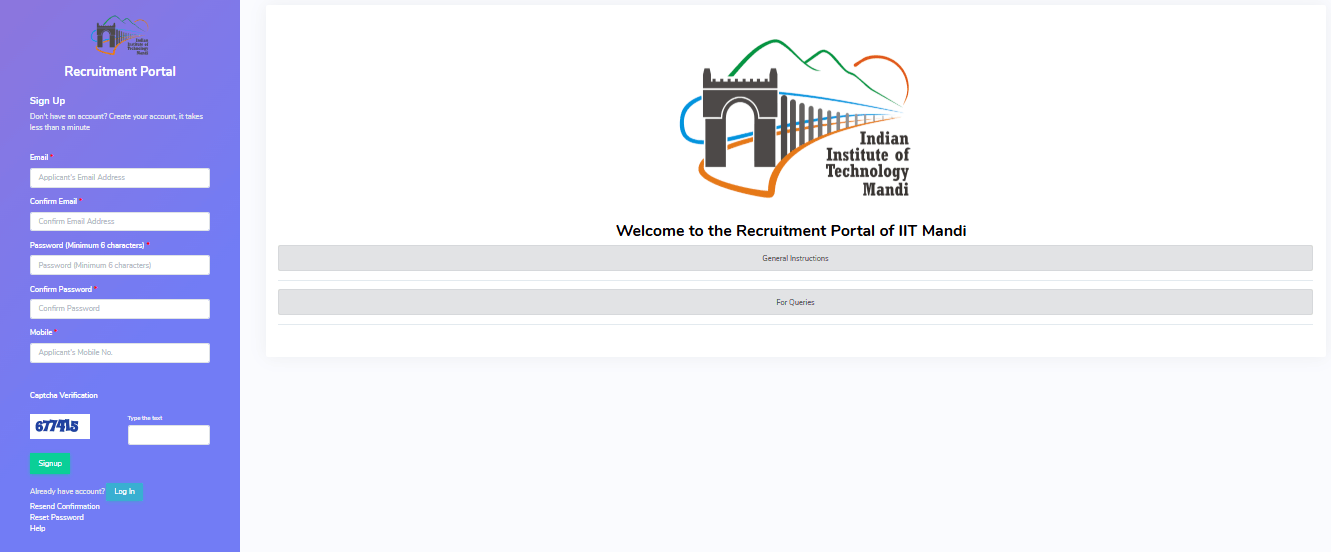
Task: Click the Sign Up heading text
Action: tap(48, 101)
